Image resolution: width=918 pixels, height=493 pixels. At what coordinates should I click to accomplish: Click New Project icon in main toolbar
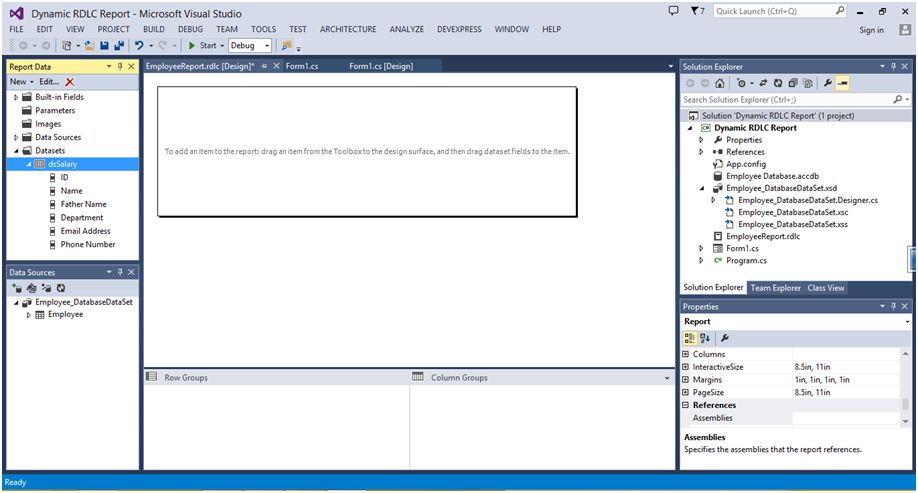67,46
